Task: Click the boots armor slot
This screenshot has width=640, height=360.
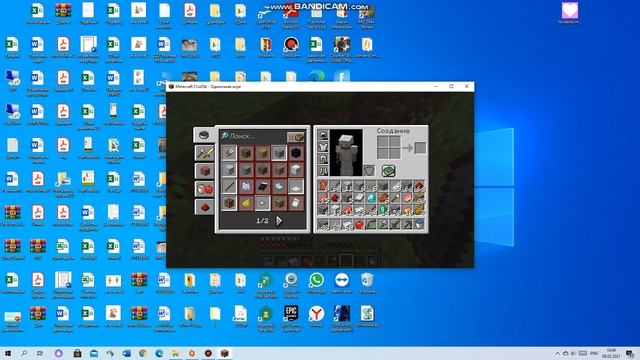Action: coord(323,171)
